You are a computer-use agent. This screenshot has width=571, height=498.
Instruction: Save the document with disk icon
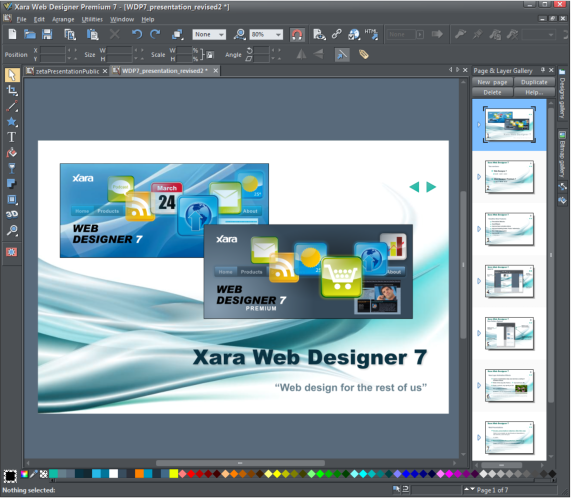click(47, 35)
